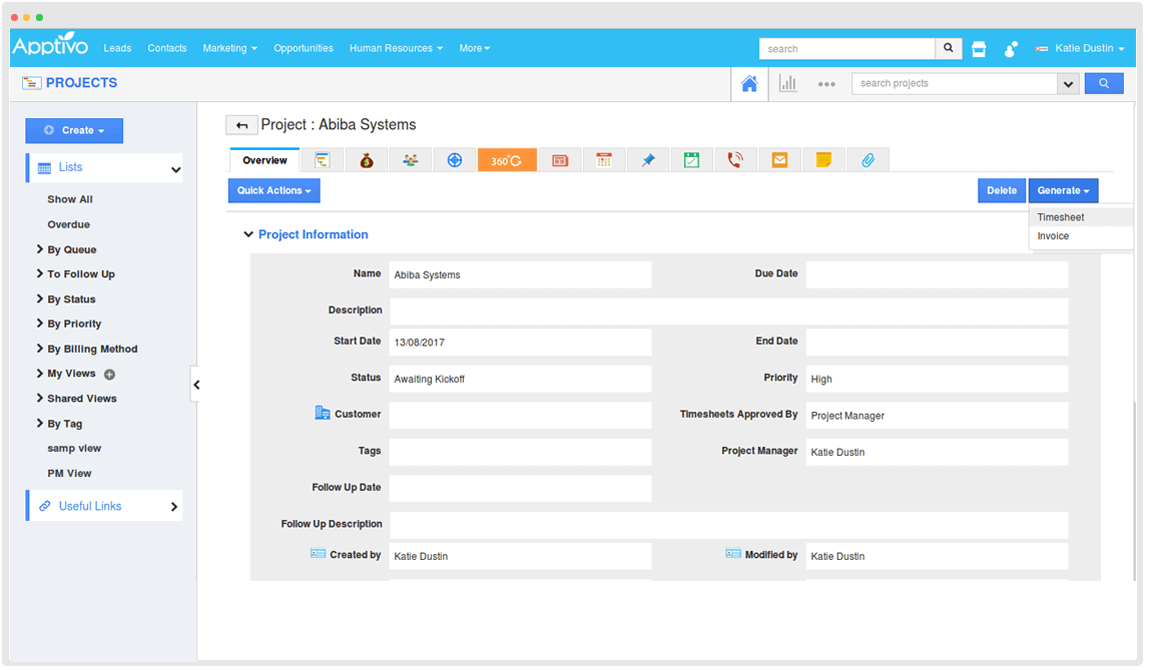Open the emails envelope icon tab
This screenshot has height=670, width=1150.
pos(779,160)
